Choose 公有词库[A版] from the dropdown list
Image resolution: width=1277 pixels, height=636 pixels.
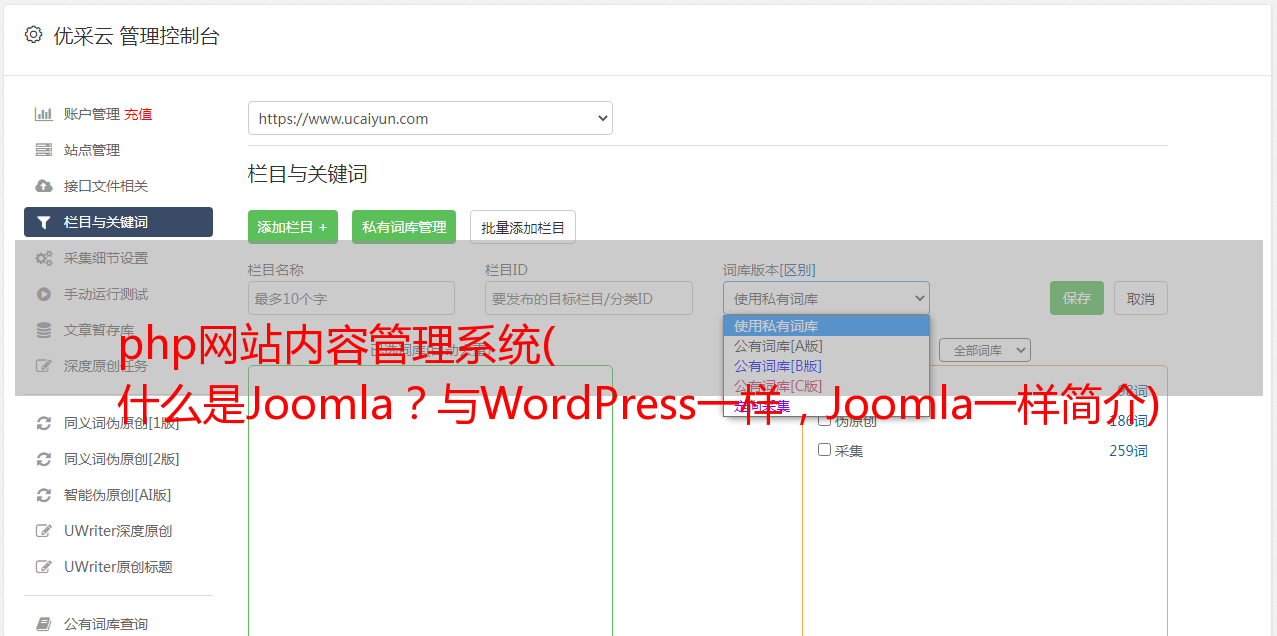point(777,346)
